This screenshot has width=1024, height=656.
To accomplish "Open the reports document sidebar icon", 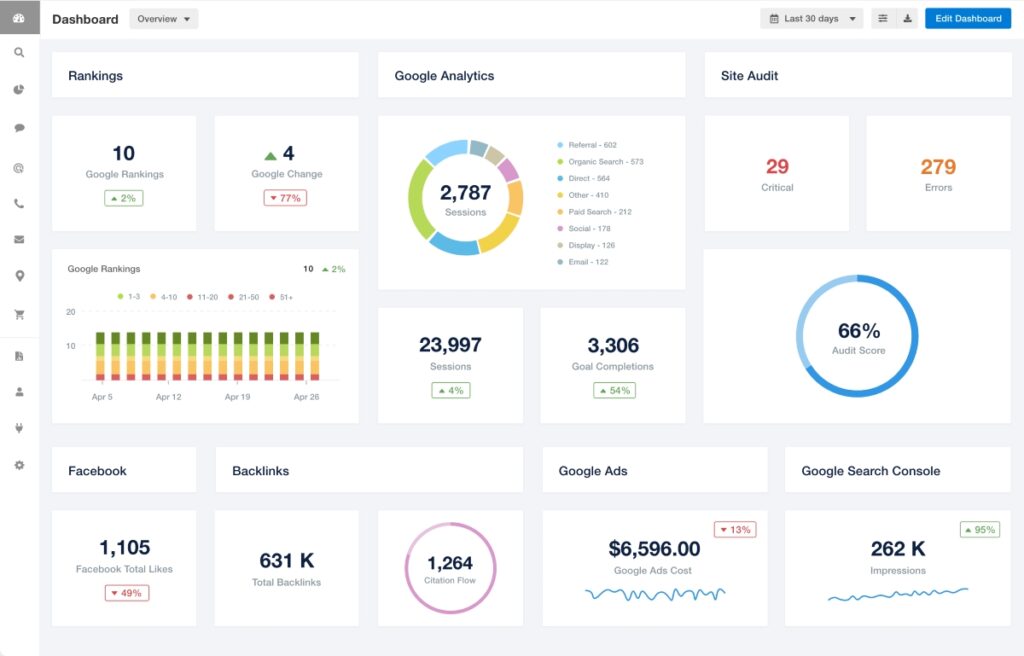I will [x=19, y=356].
